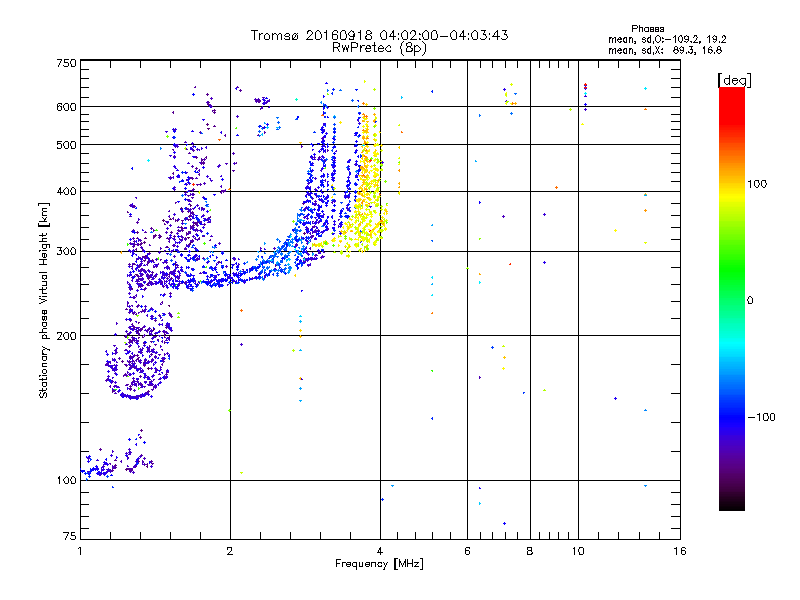The height and width of the screenshot is (600, 800).
Task: Select the "mean, sd,O:-109.2, 19.2" line
Action: [x=667, y=39]
